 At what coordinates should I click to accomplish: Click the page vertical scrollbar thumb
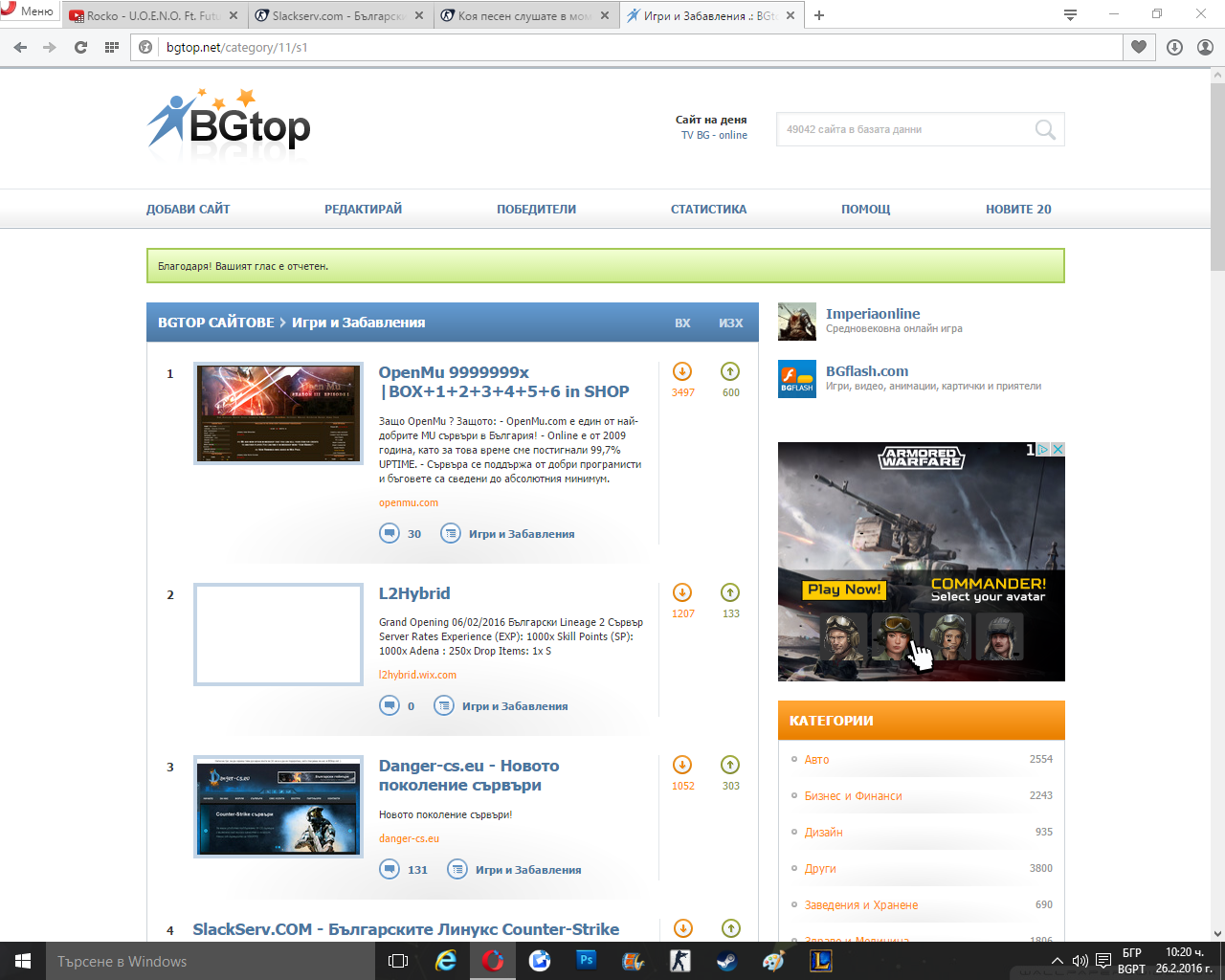tap(1217, 177)
